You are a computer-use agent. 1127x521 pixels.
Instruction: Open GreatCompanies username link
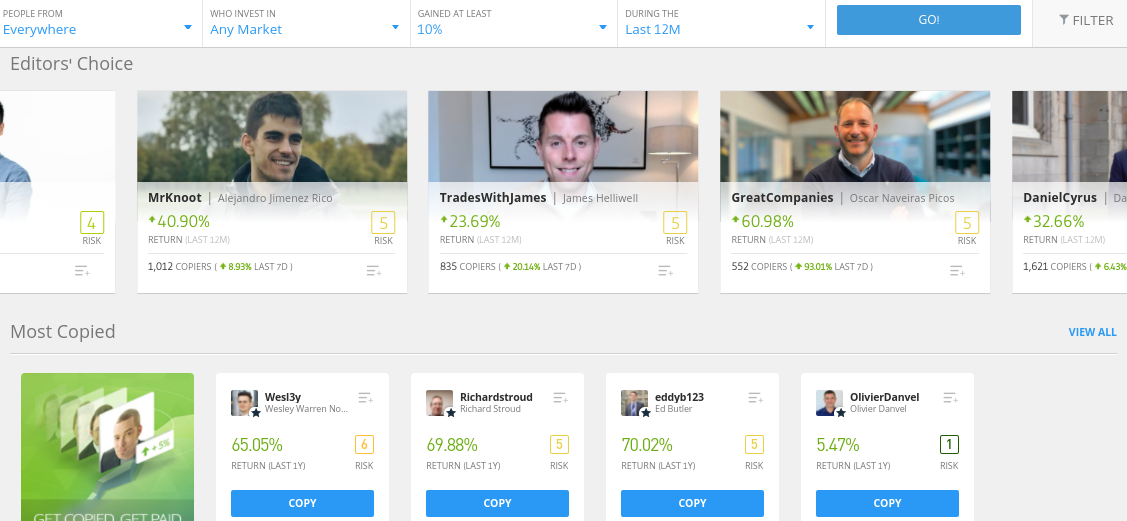click(782, 198)
